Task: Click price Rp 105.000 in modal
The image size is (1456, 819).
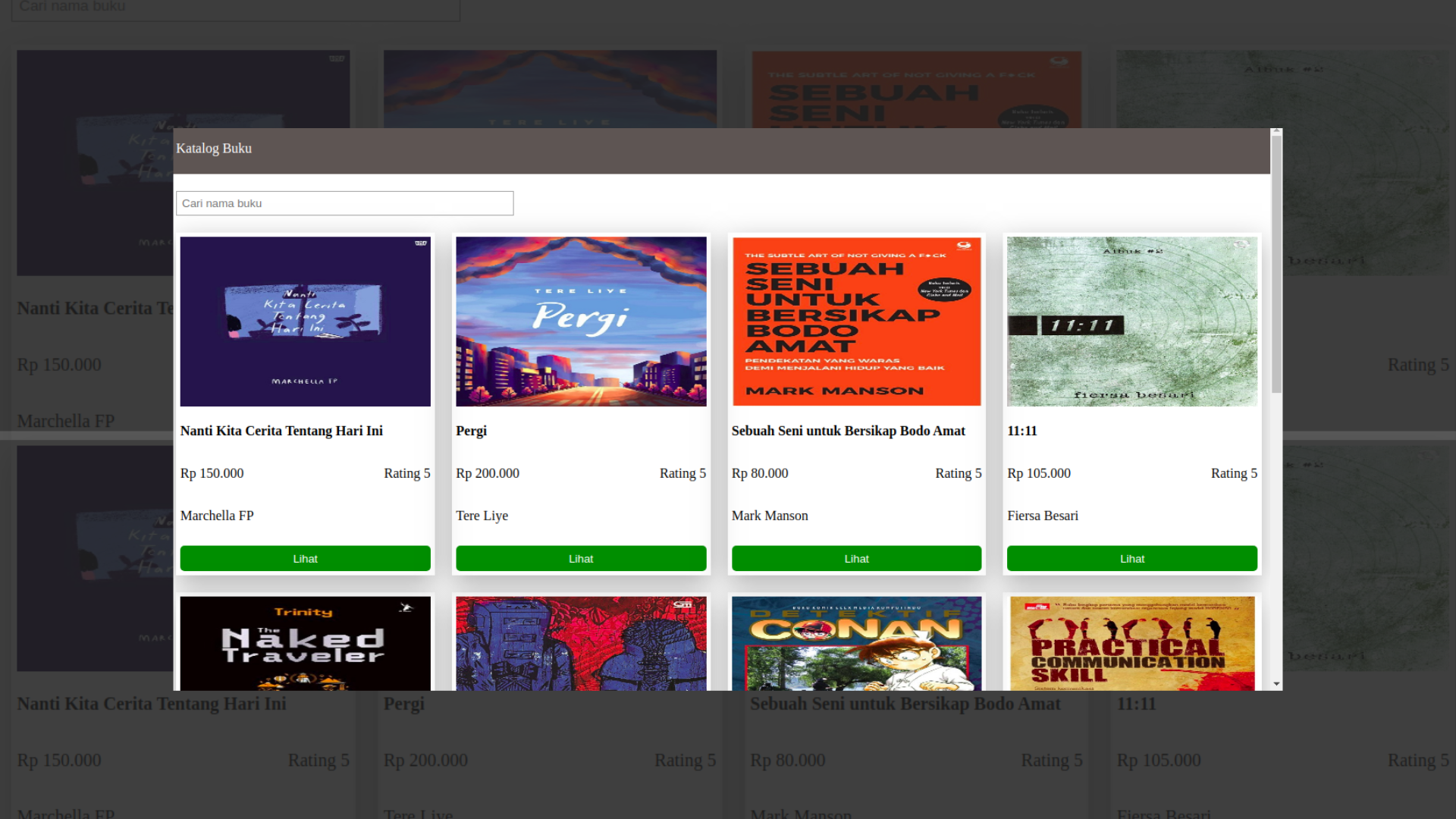Action: click(x=1039, y=473)
